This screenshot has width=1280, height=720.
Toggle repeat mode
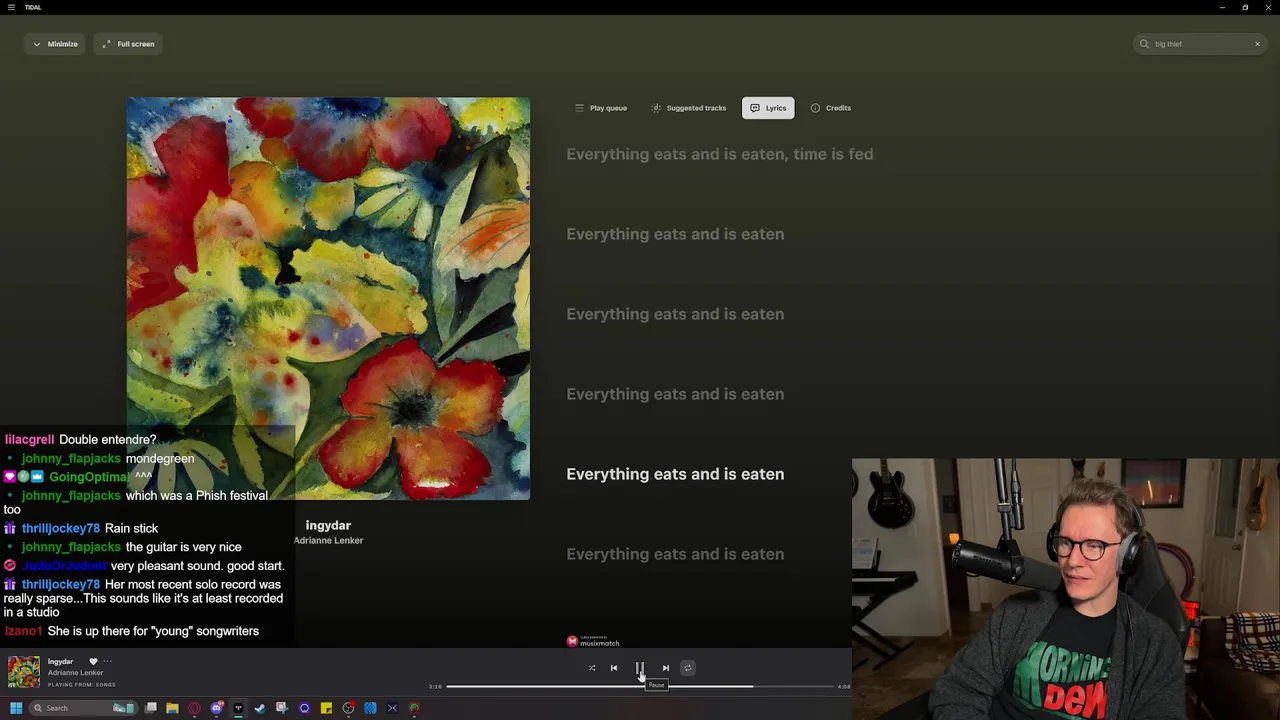click(687, 668)
